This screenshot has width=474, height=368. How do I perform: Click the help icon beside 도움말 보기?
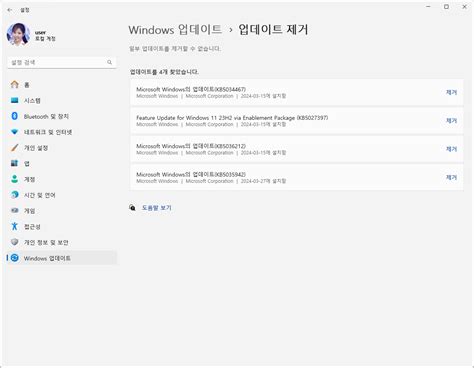[133, 208]
